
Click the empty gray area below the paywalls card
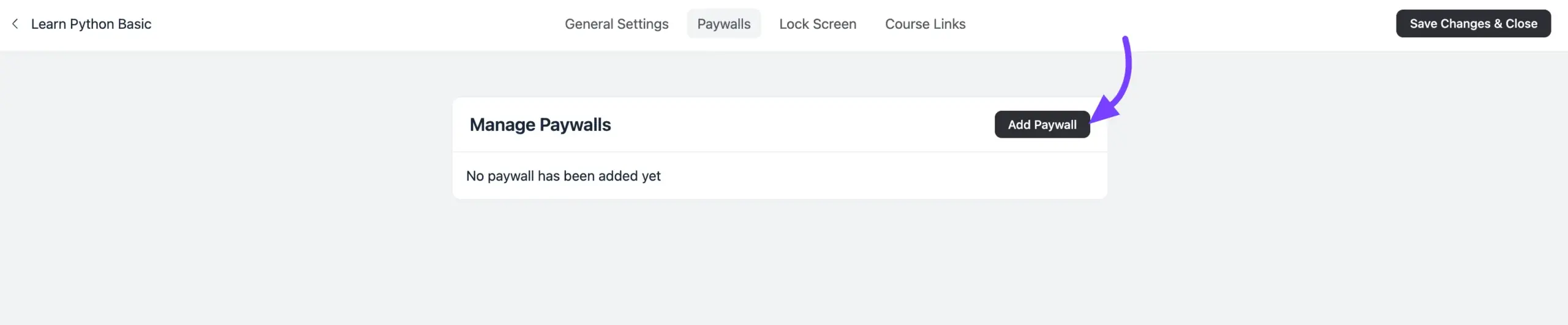tap(779, 263)
